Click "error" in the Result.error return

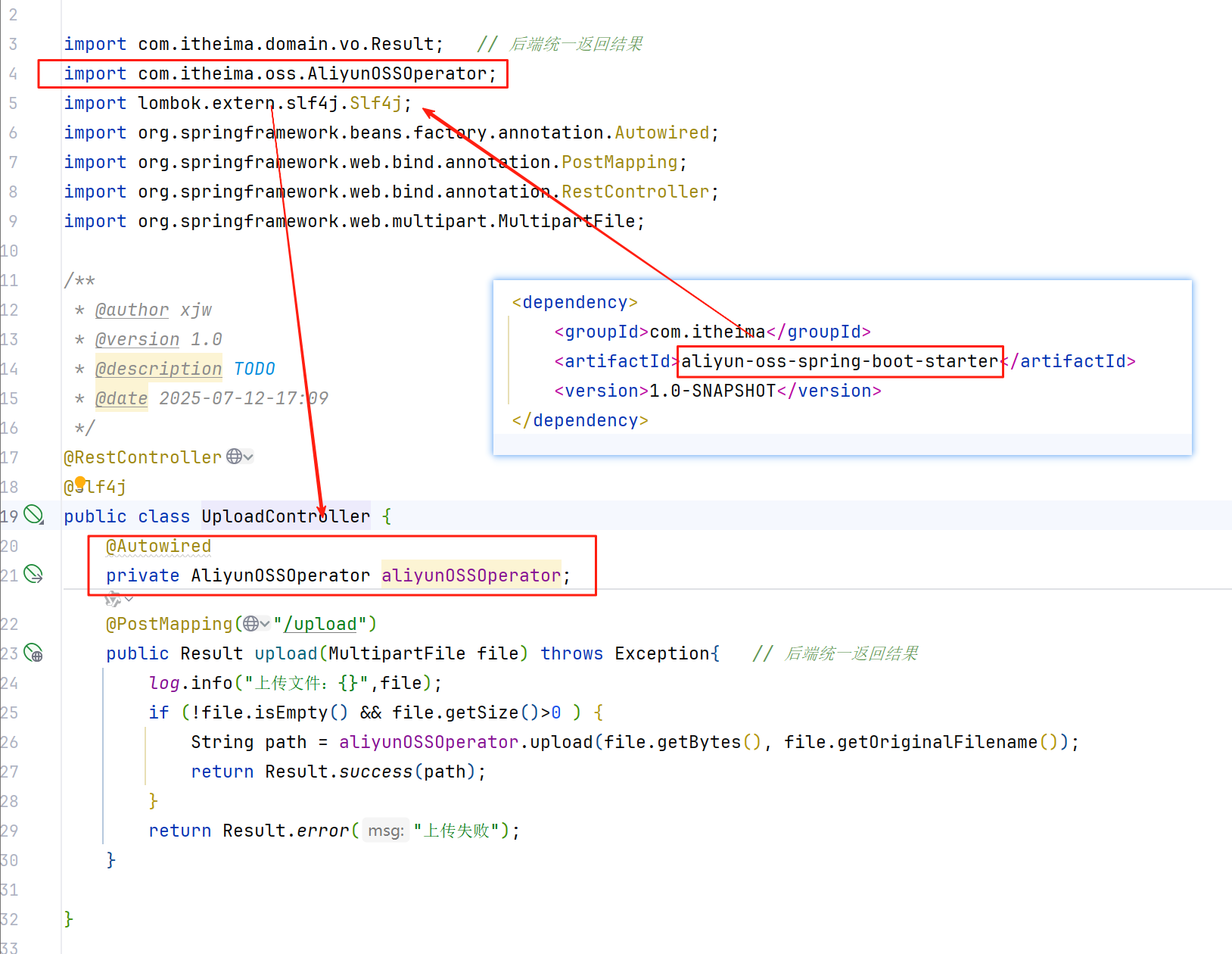(322, 831)
